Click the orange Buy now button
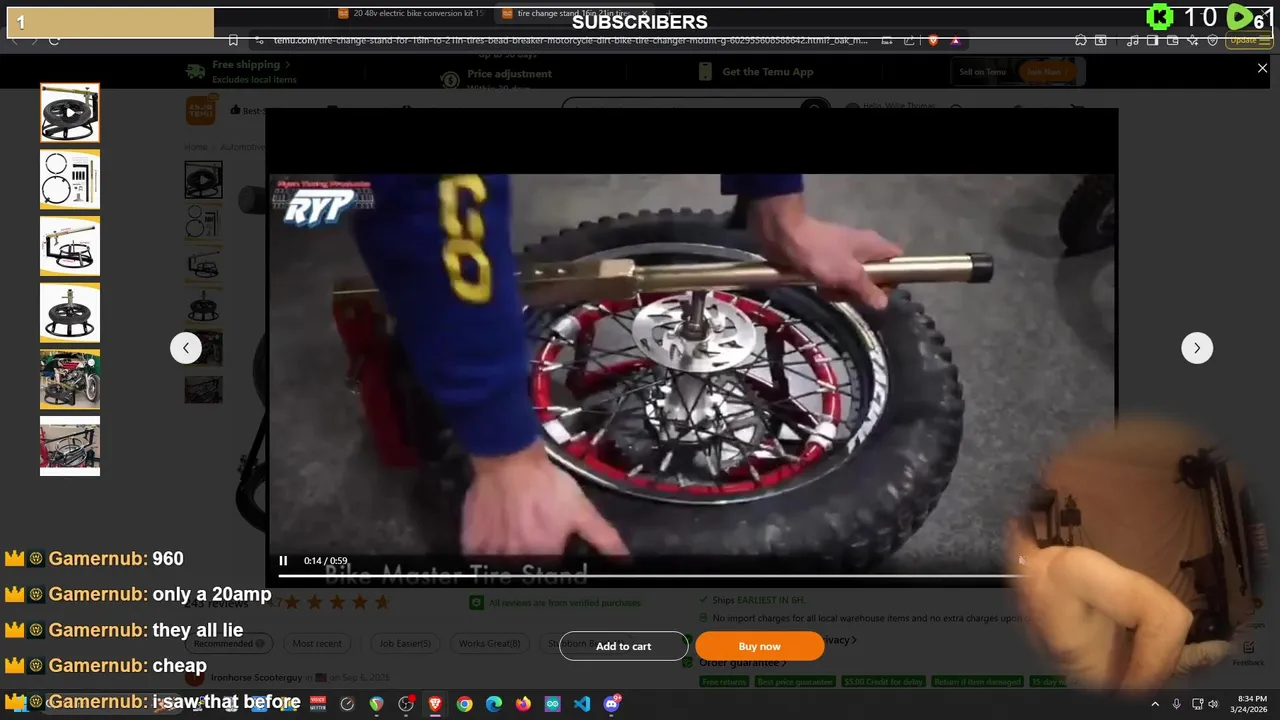 760,646
